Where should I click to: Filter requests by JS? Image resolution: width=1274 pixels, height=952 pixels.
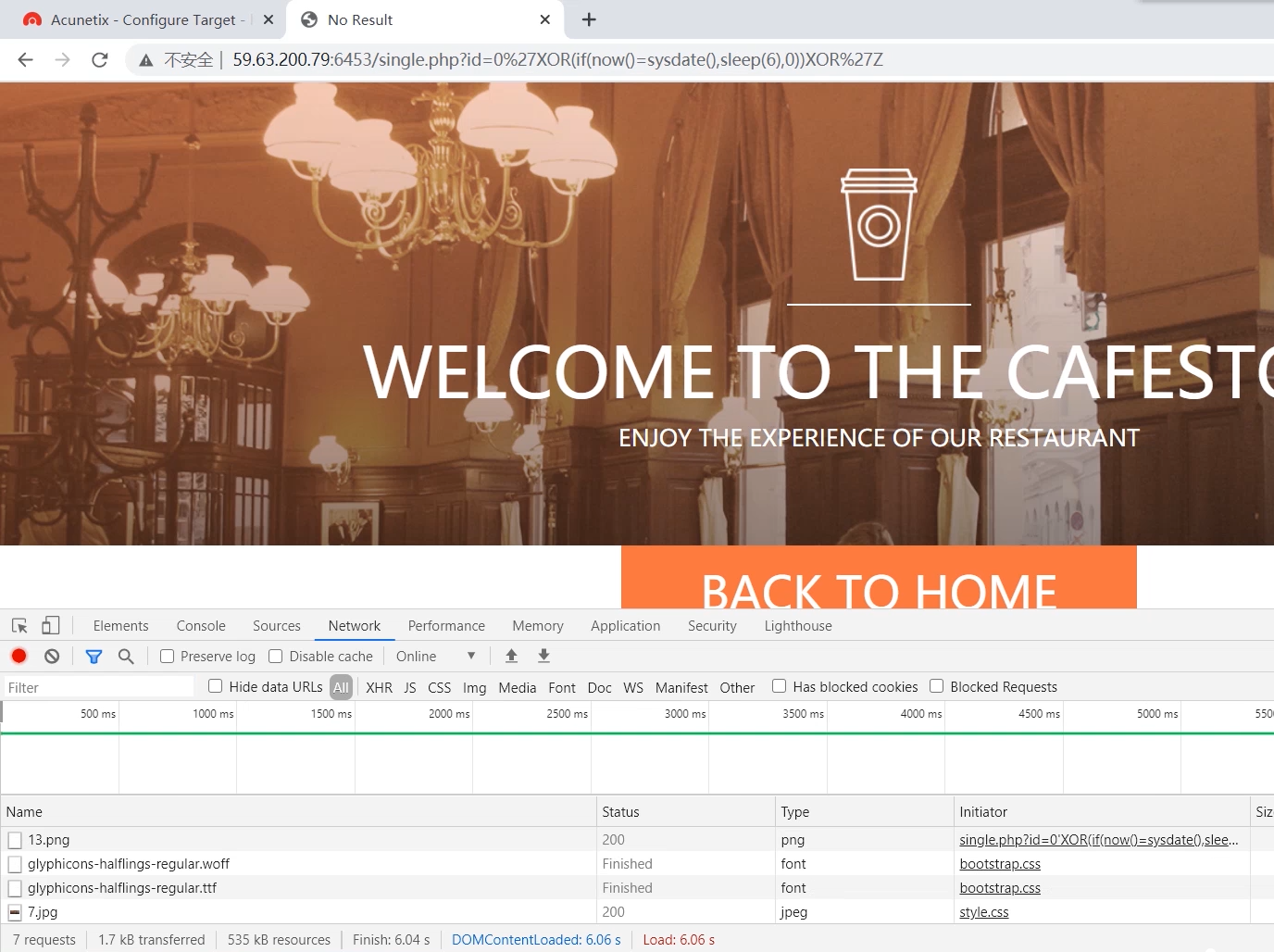[x=410, y=687]
